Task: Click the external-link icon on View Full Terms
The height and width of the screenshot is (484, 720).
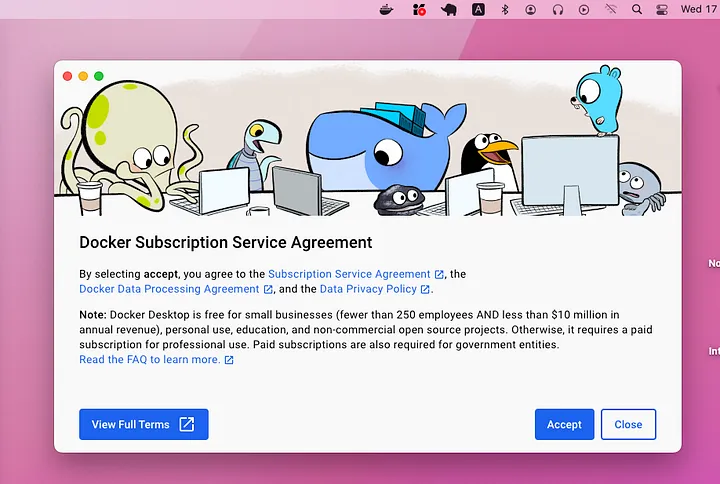Action: (x=186, y=424)
